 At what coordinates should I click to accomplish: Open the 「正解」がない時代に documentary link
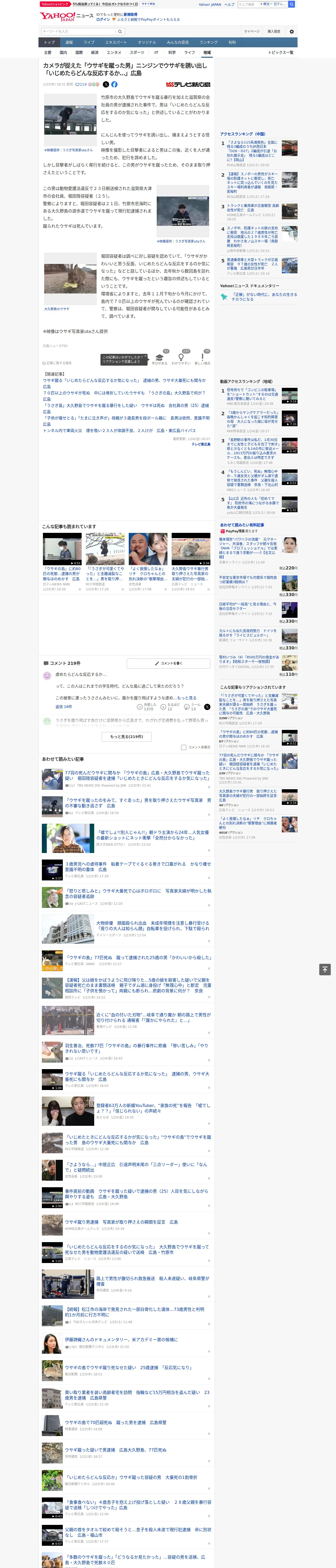pyautogui.click(x=264, y=297)
